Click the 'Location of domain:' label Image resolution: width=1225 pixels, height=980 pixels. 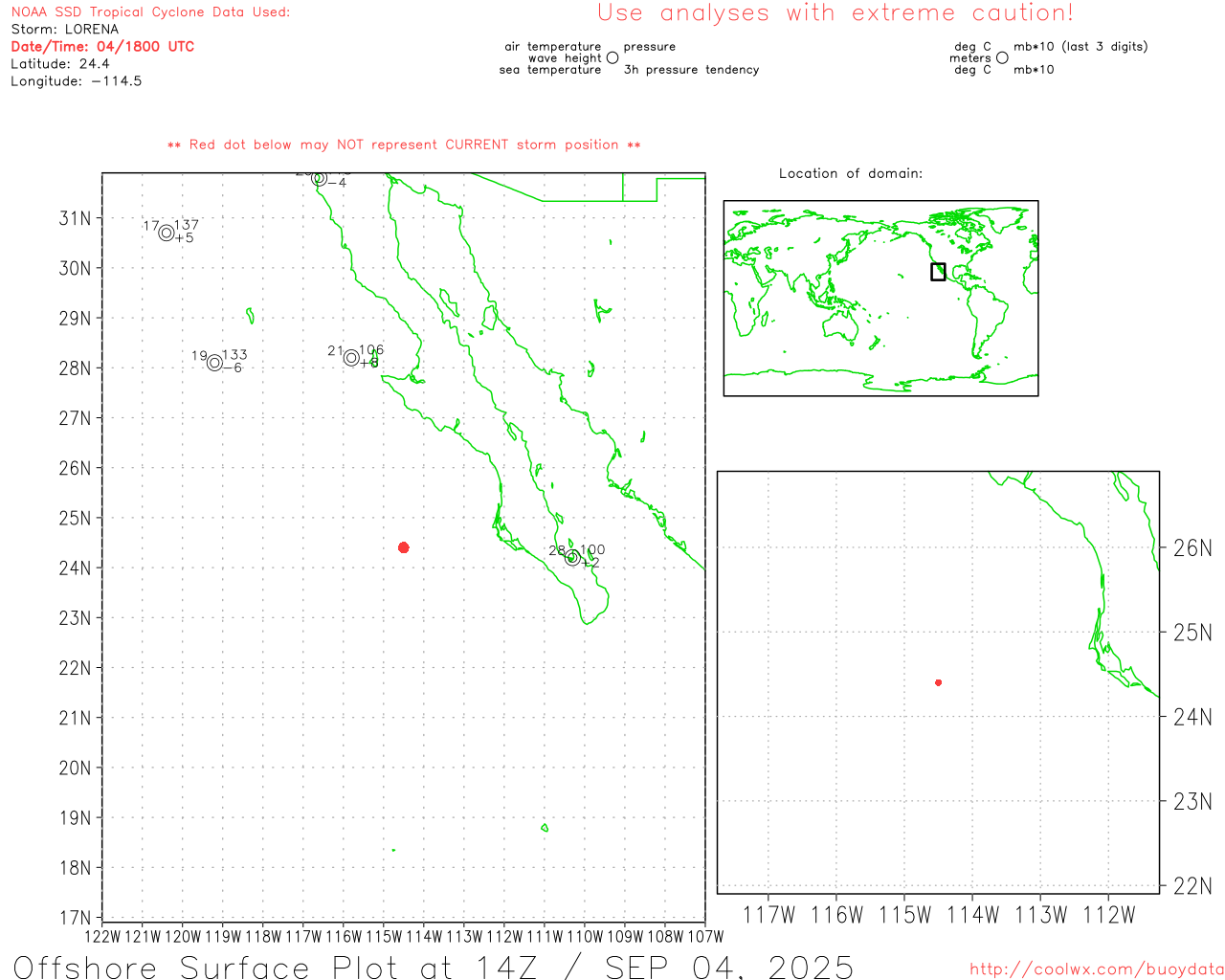pyautogui.click(x=851, y=173)
